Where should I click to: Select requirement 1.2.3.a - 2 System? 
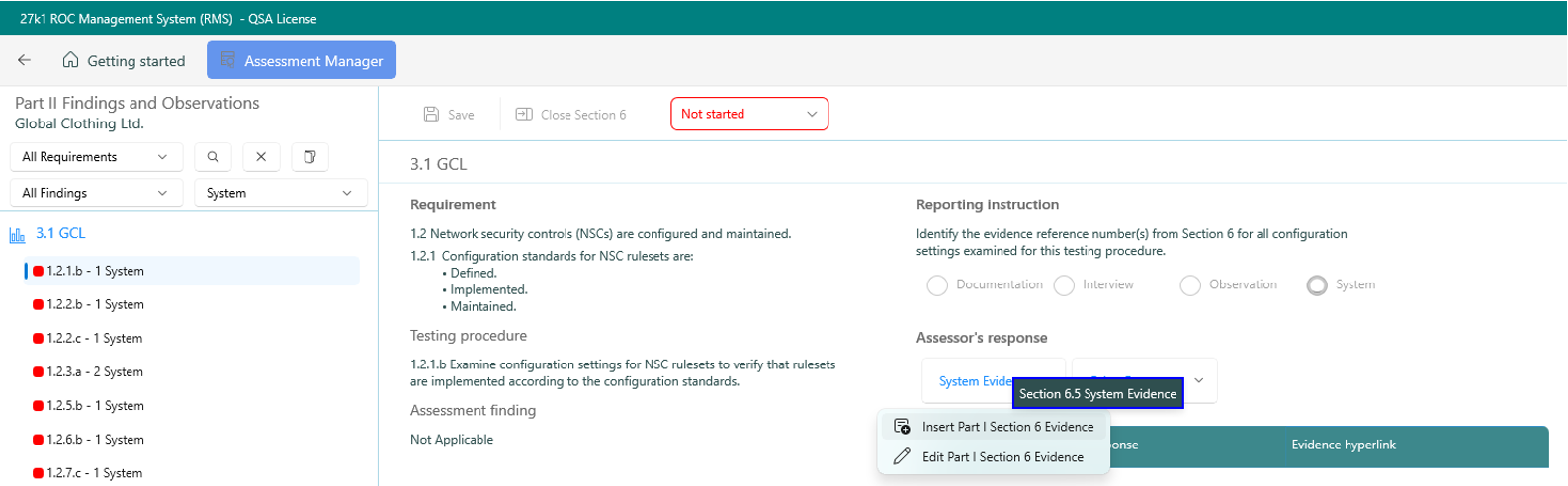pos(95,372)
